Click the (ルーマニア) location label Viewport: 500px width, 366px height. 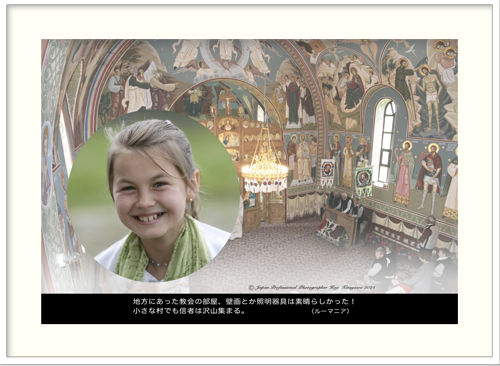pyautogui.click(x=330, y=311)
